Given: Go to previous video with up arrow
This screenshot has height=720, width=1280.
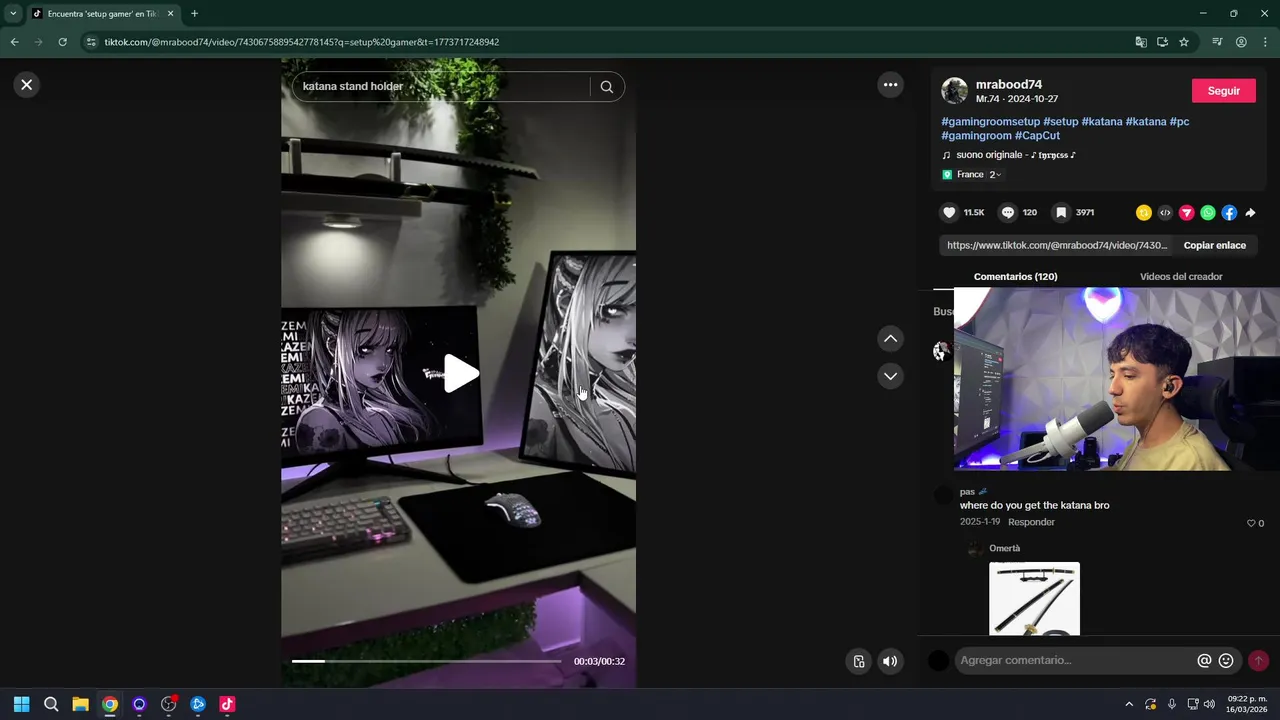Looking at the screenshot, I should coord(890,339).
